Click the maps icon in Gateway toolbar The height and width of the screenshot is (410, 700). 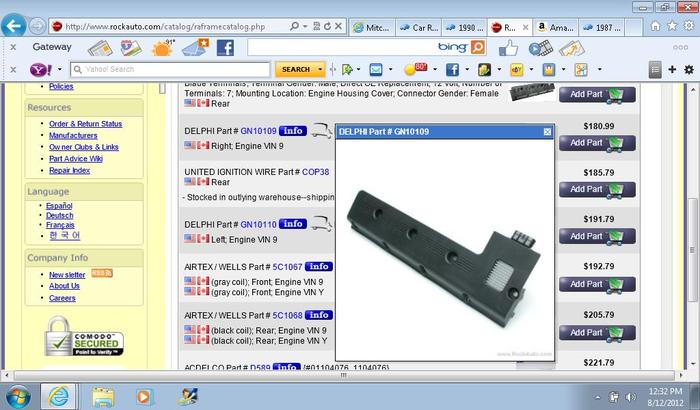(x=131, y=48)
